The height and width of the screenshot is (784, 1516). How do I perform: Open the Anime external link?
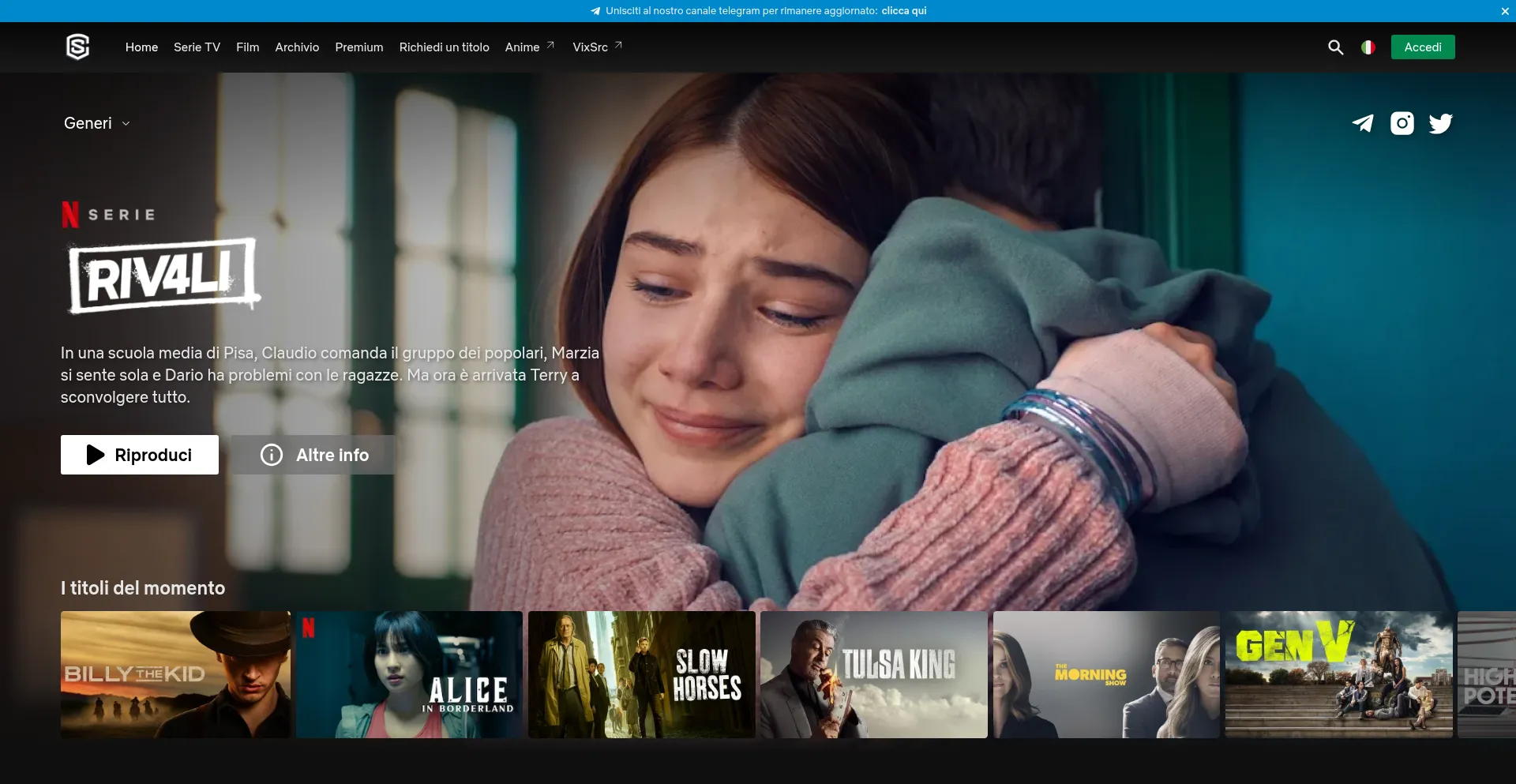(x=529, y=47)
